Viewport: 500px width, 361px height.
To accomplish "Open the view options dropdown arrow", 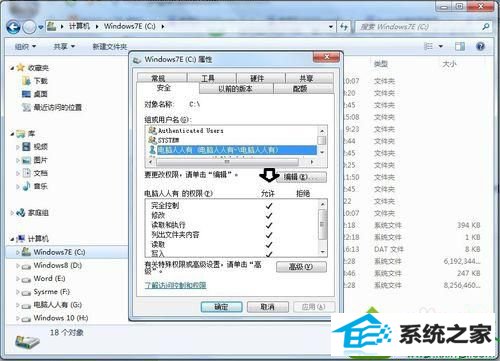I will coord(441,46).
